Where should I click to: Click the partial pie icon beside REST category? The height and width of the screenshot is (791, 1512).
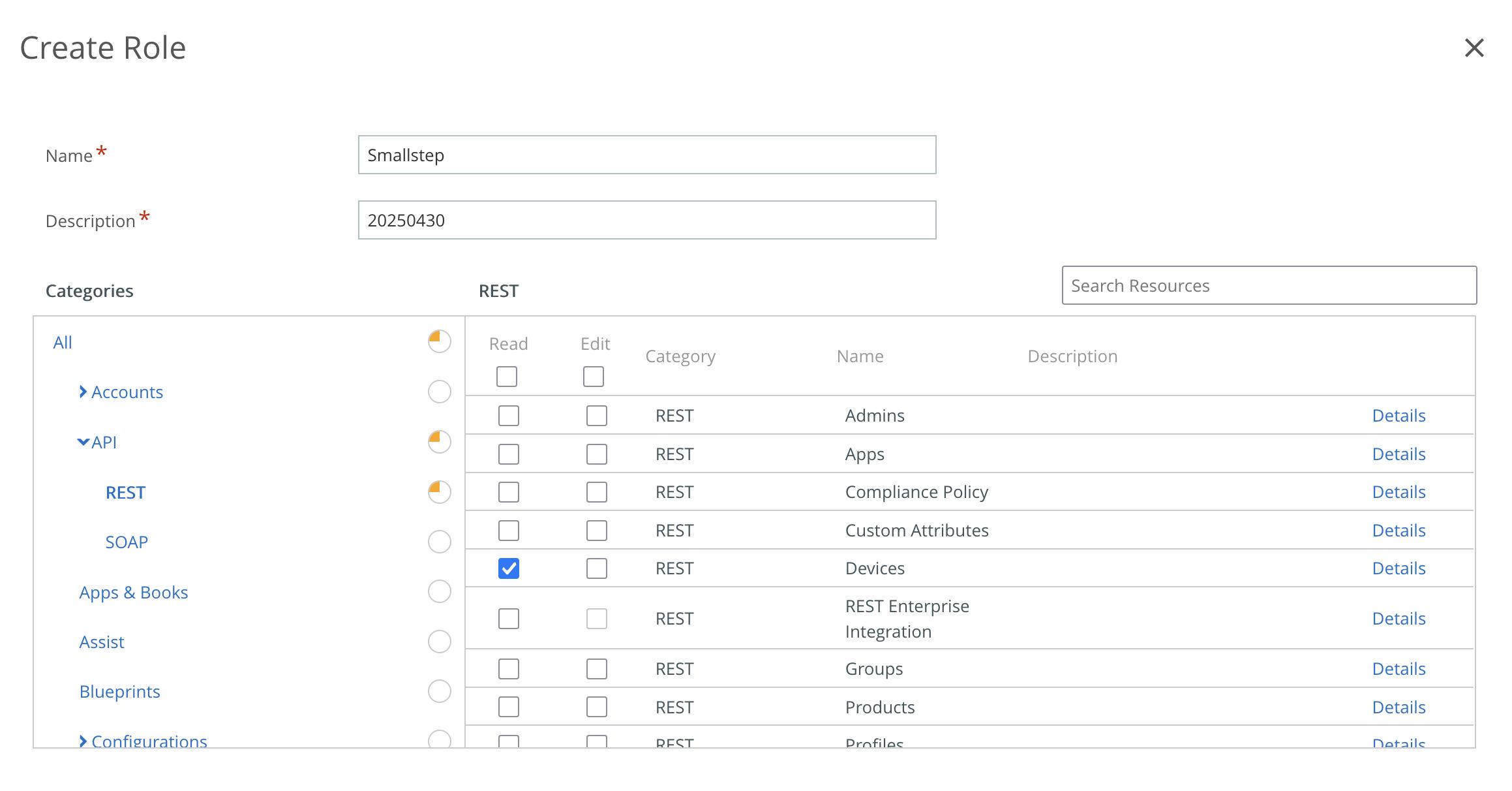(438, 493)
